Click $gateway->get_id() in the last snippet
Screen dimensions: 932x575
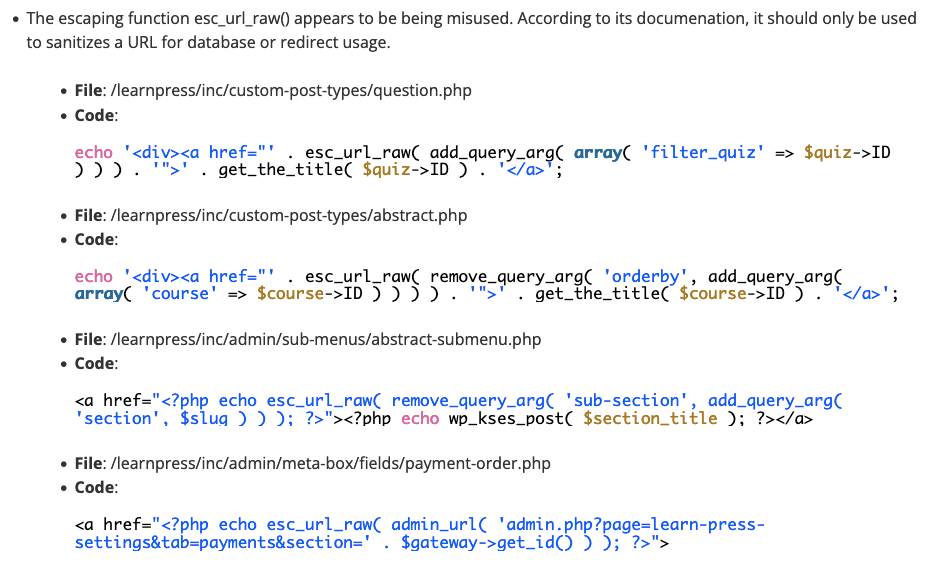tap(487, 543)
